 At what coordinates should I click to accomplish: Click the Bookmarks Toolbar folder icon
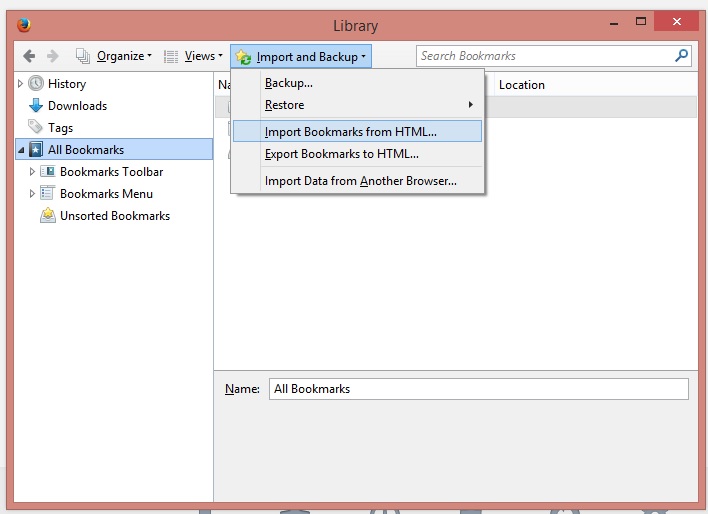pyautogui.click(x=48, y=171)
